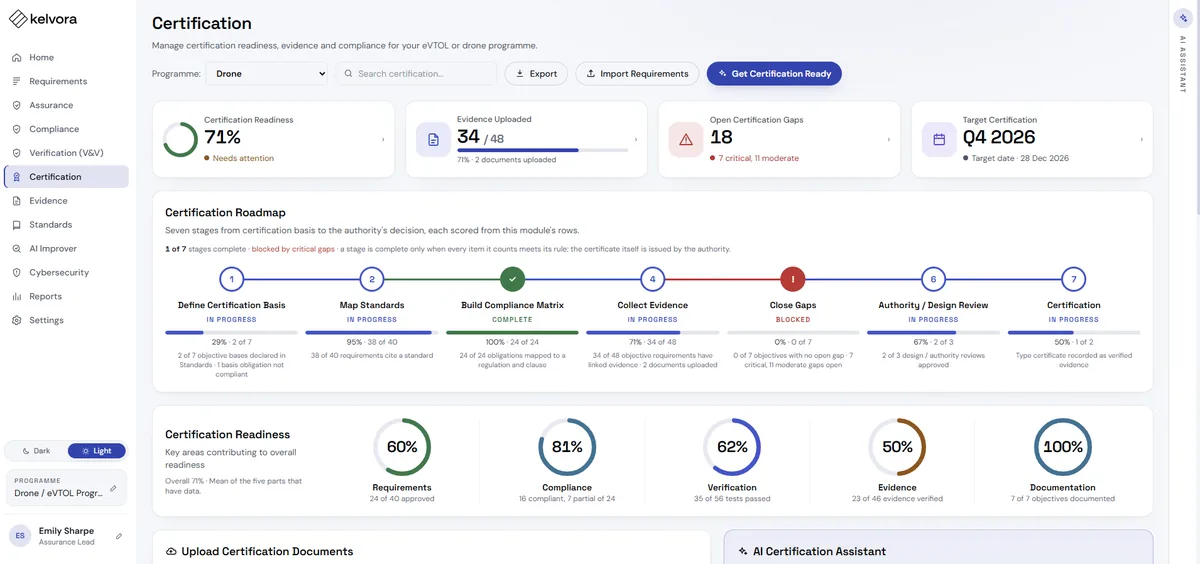The image size is (1200, 564).
Task: Open the Standards menu item
Action: click(66, 225)
